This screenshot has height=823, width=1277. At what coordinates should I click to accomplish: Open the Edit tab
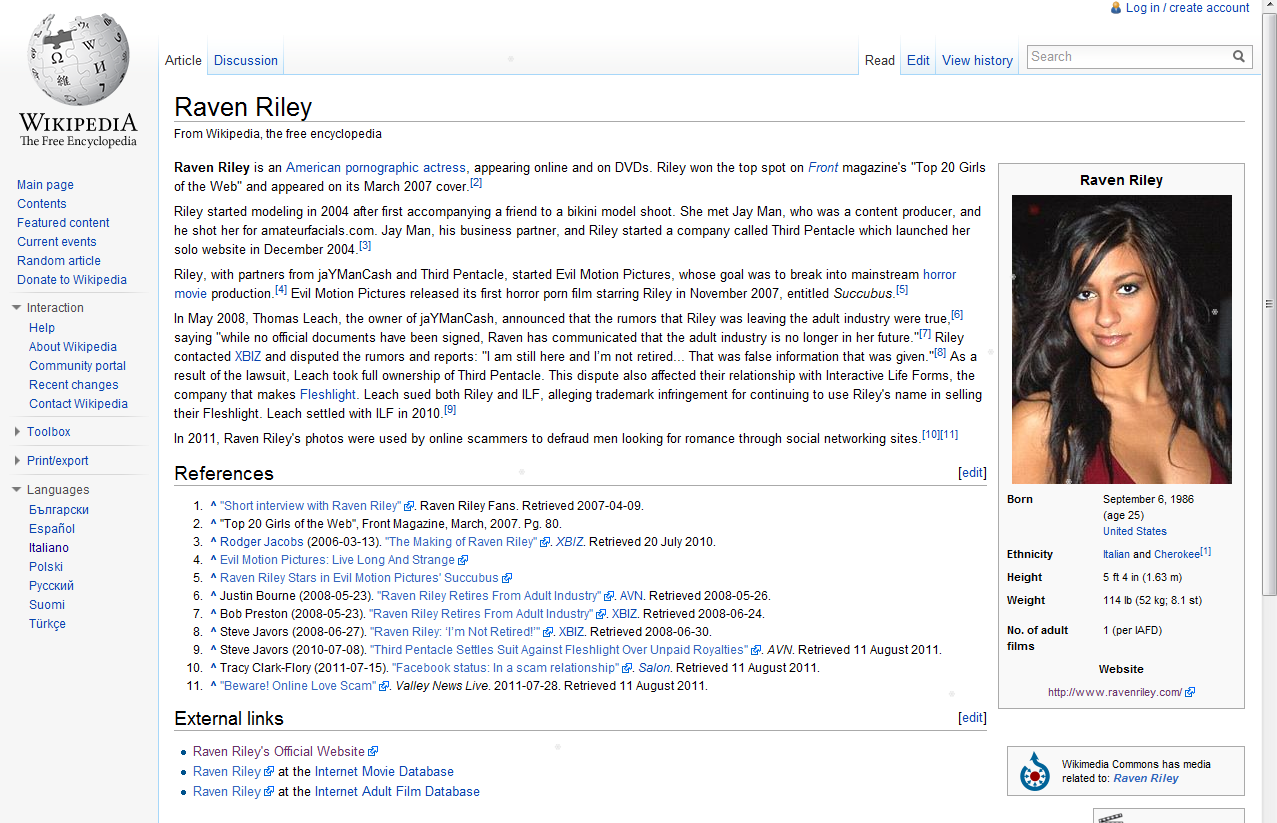pyautogui.click(x=918, y=60)
